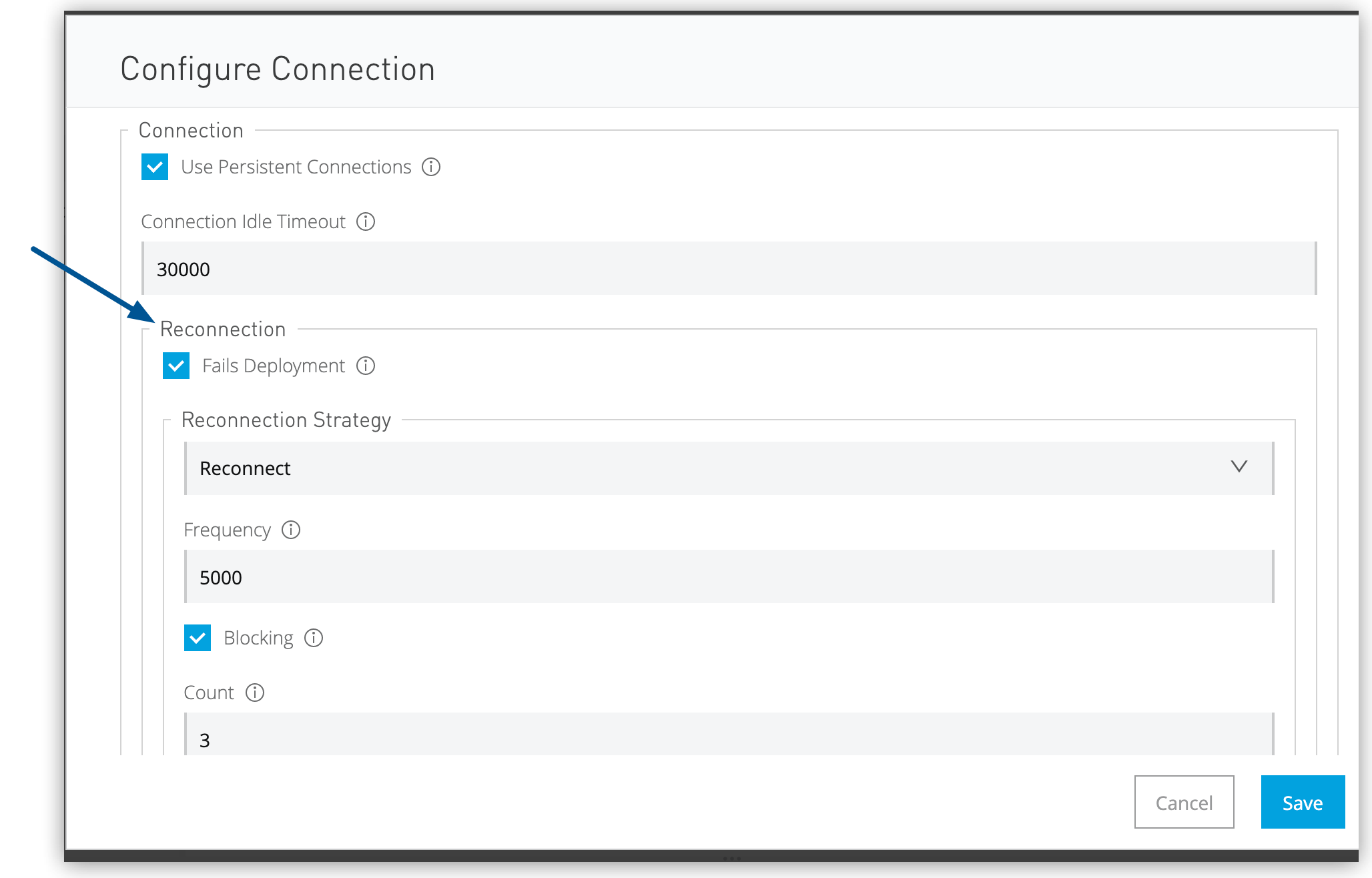Click the Cancel button
1372x878 pixels.
tap(1184, 803)
